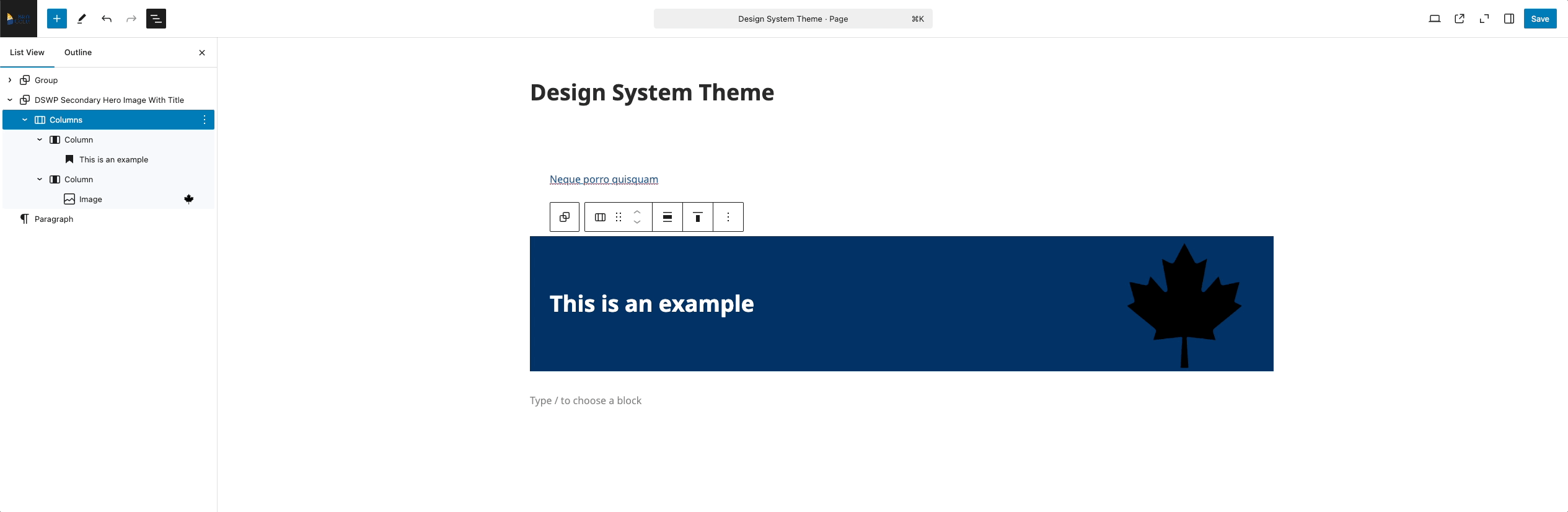The image size is (1568, 512).
Task: Close the List View panel
Action: click(202, 53)
